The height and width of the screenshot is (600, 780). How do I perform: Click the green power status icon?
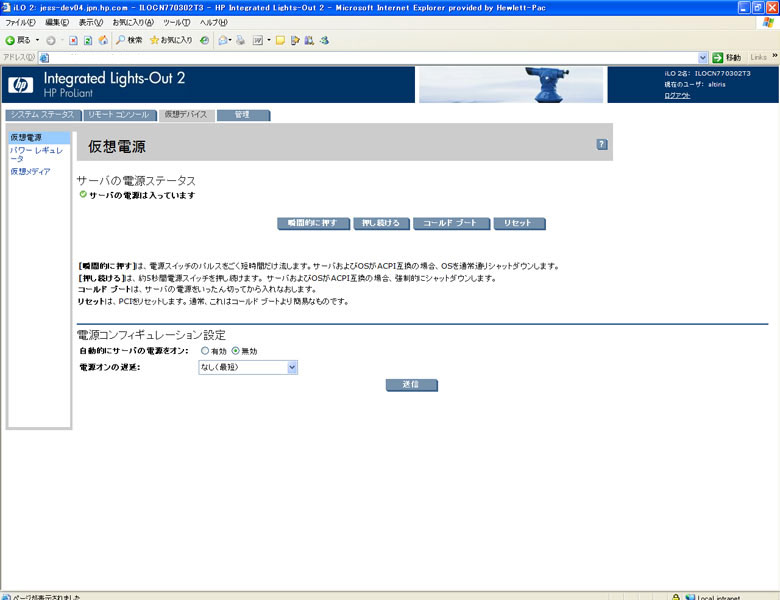pyautogui.click(x=83, y=195)
